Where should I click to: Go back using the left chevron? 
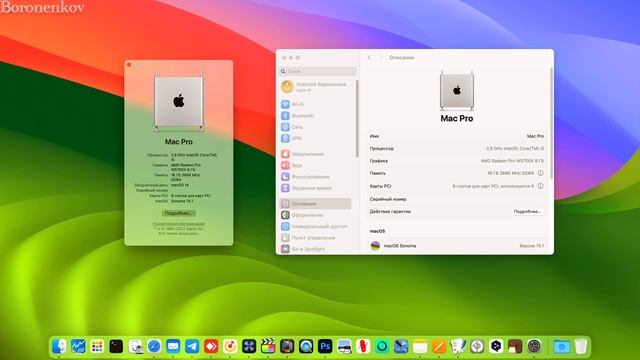pos(370,58)
